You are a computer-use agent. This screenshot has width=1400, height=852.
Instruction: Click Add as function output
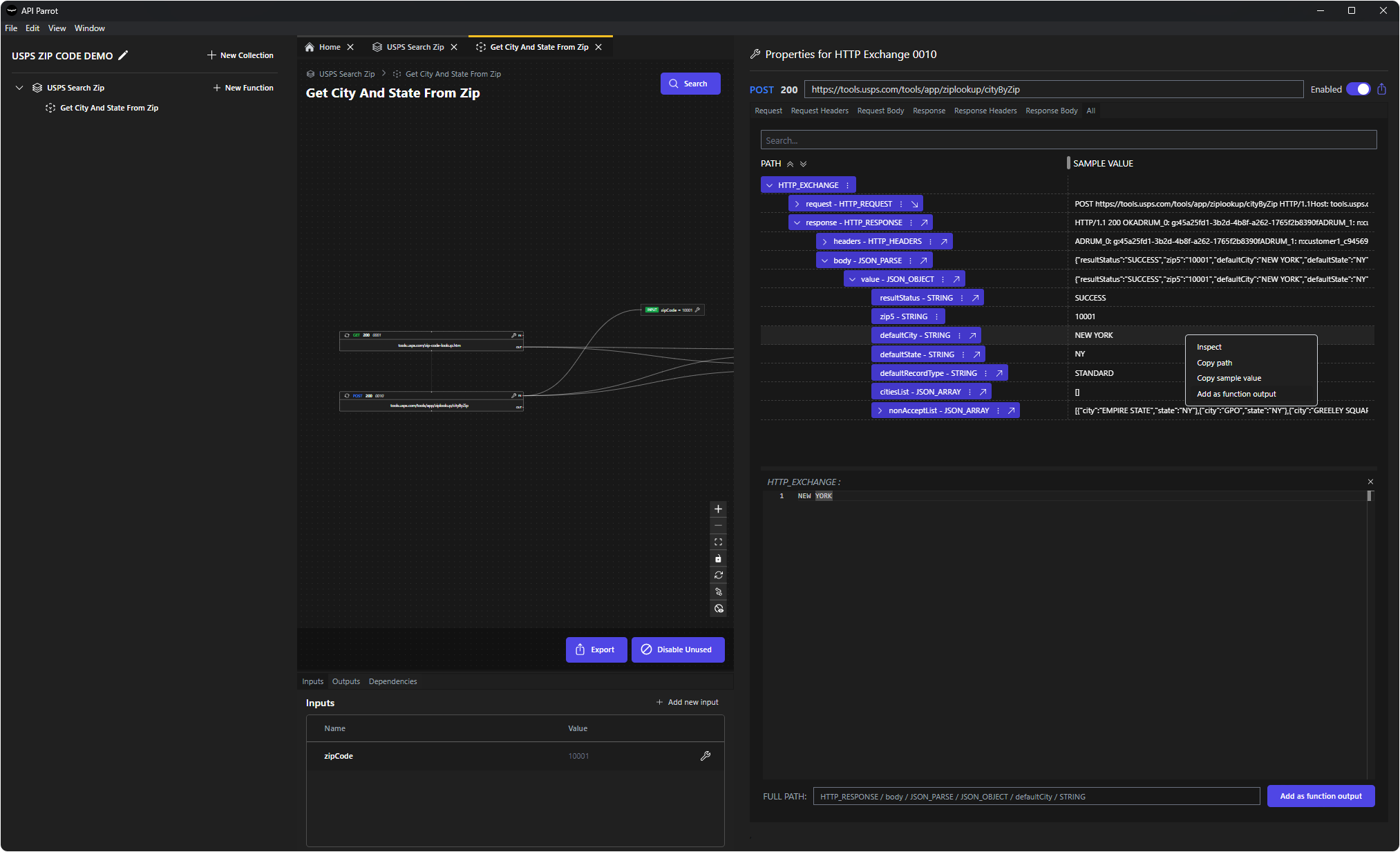1321,796
